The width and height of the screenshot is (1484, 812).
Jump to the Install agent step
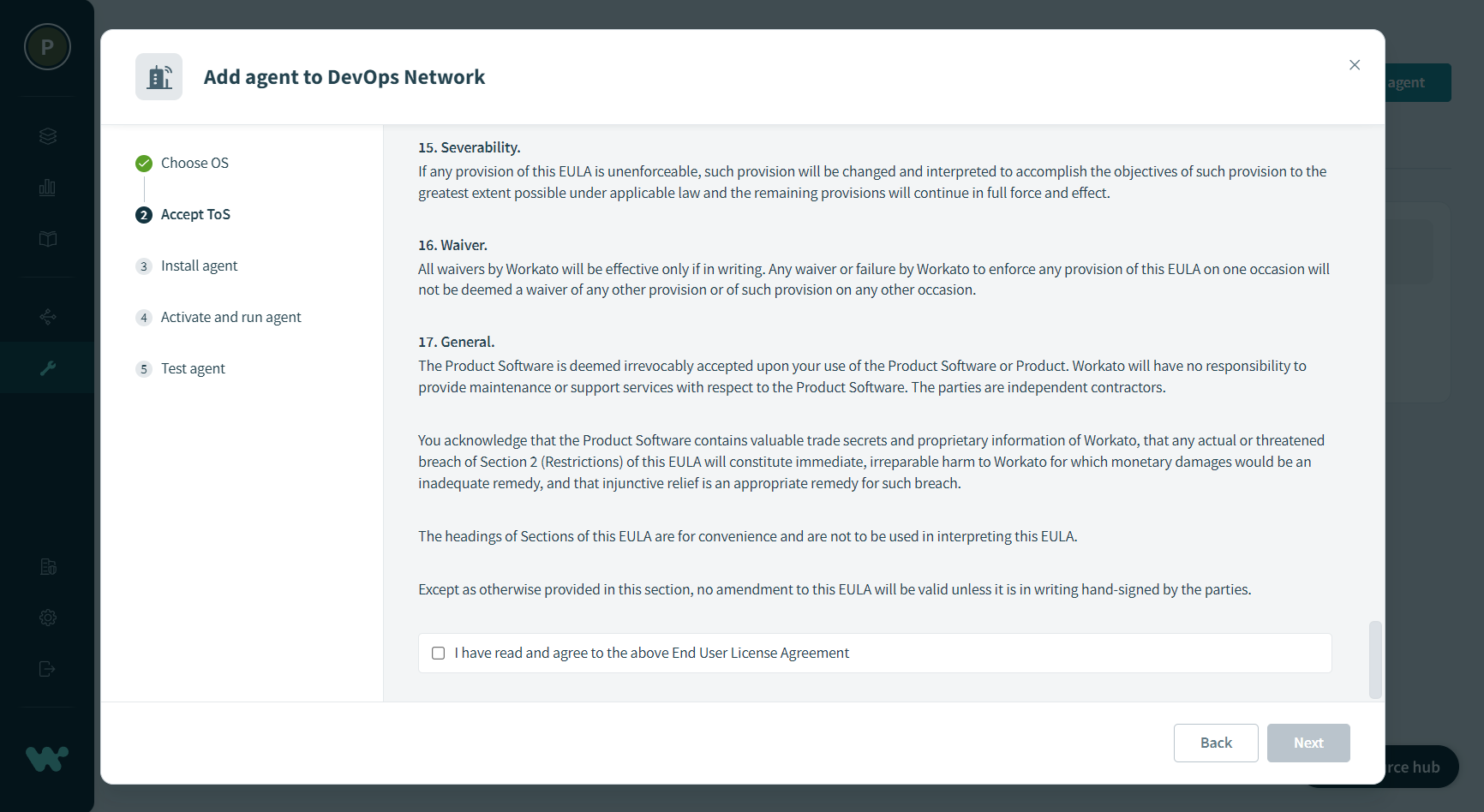pos(199,266)
